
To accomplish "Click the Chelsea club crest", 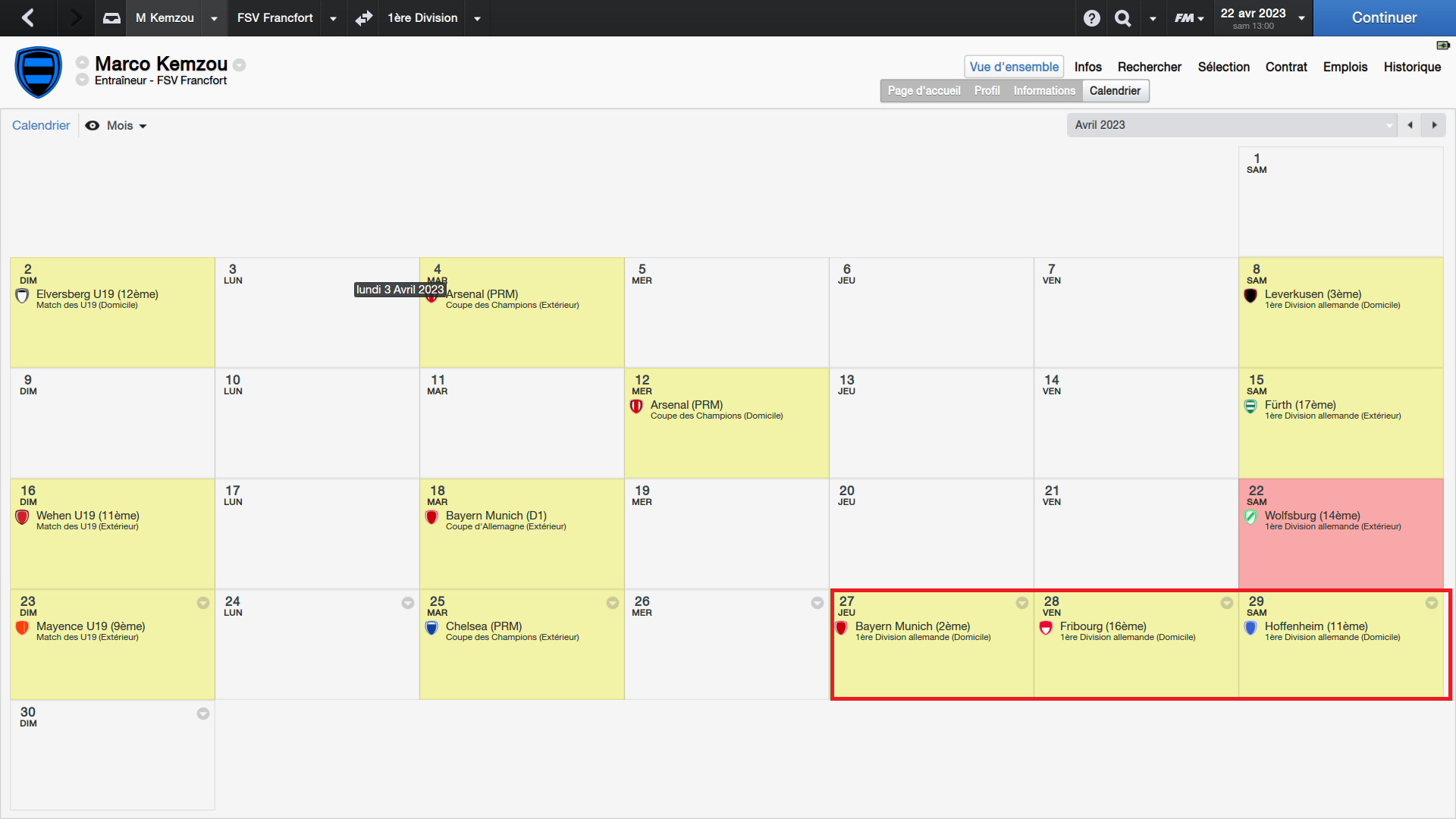I will coord(431,628).
